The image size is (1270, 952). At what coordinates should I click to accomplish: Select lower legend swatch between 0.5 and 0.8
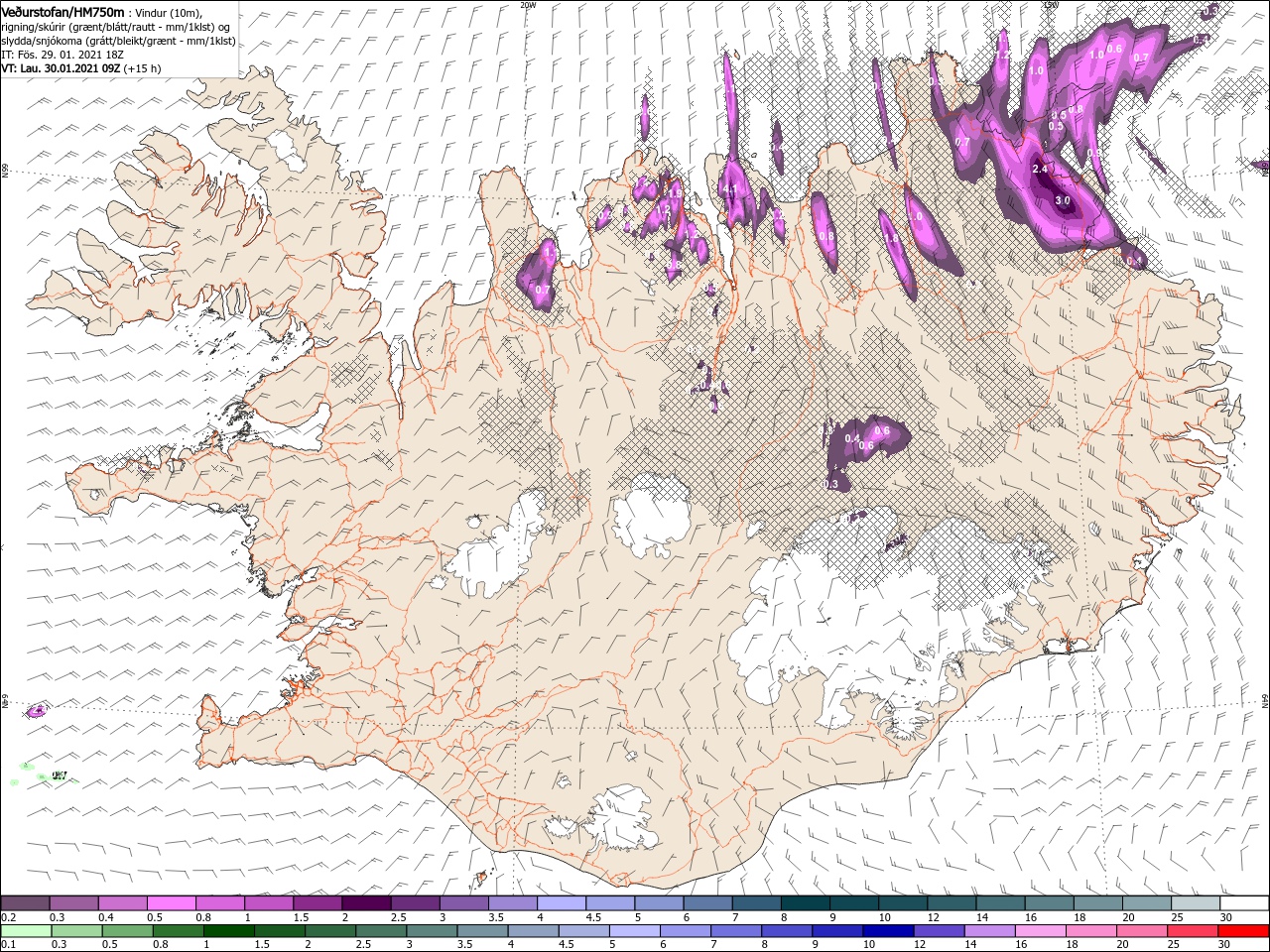[x=127, y=930]
